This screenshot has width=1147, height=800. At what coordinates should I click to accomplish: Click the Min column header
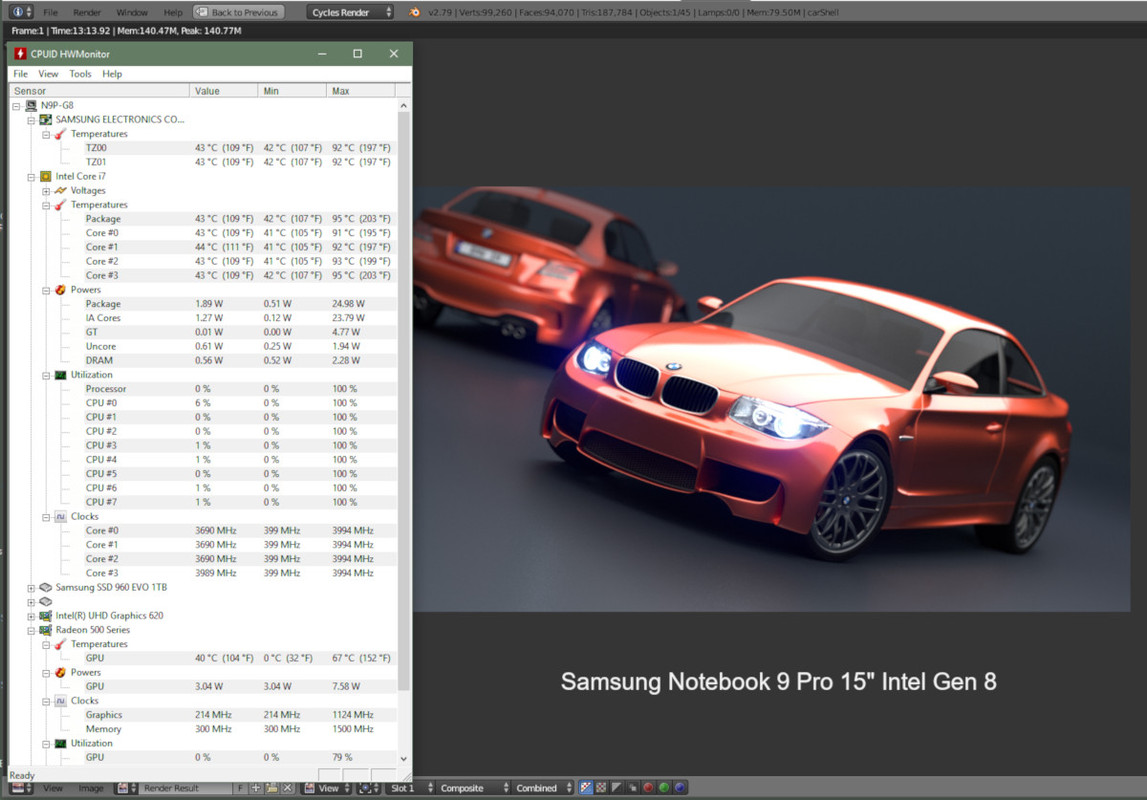pyautogui.click(x=292, y=91)
